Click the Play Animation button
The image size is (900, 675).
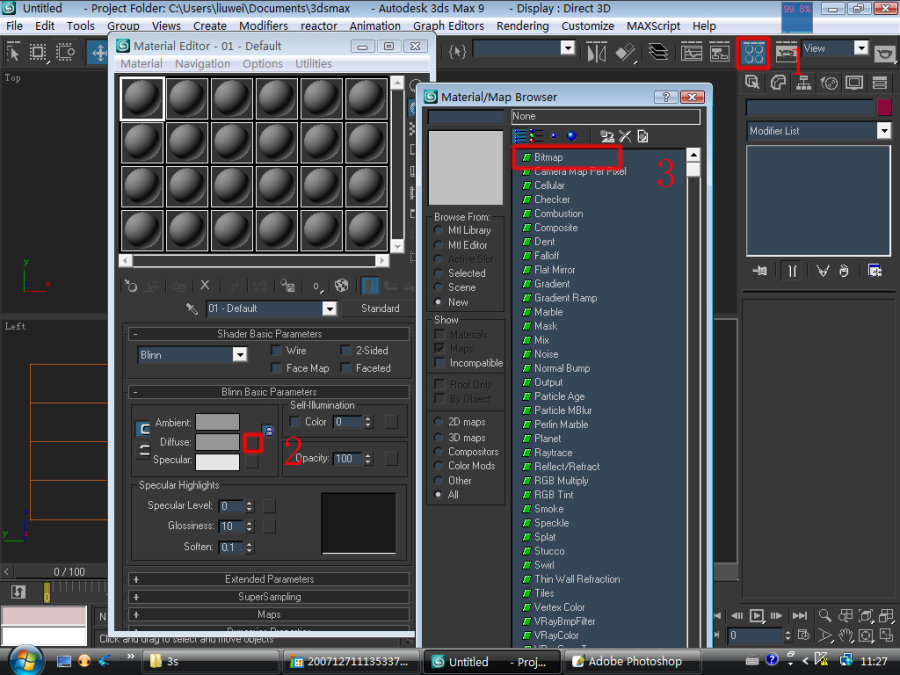pyautogui.click(x=757, y=616)
